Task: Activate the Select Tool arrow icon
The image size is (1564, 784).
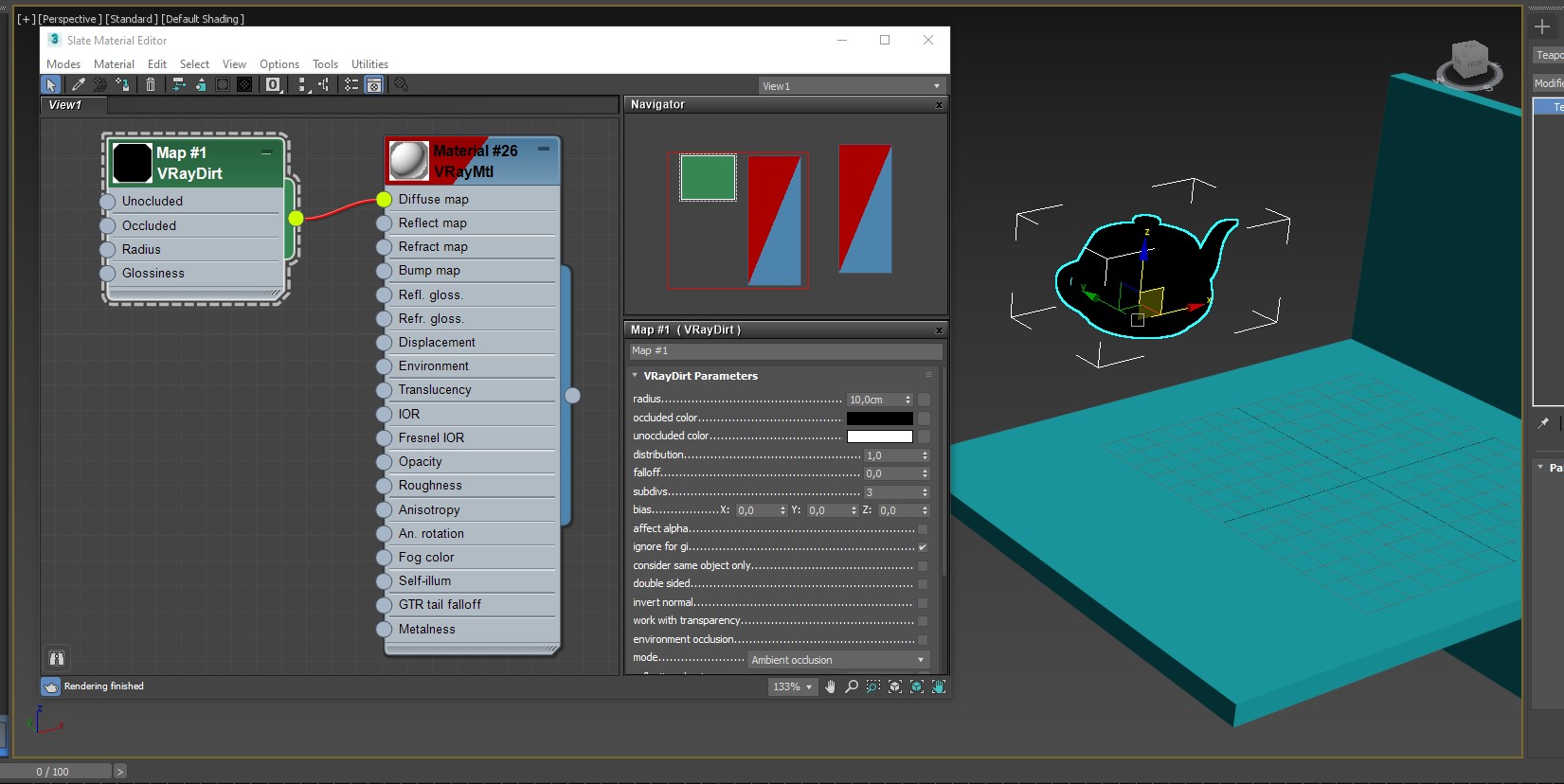Action: point(52,85)
